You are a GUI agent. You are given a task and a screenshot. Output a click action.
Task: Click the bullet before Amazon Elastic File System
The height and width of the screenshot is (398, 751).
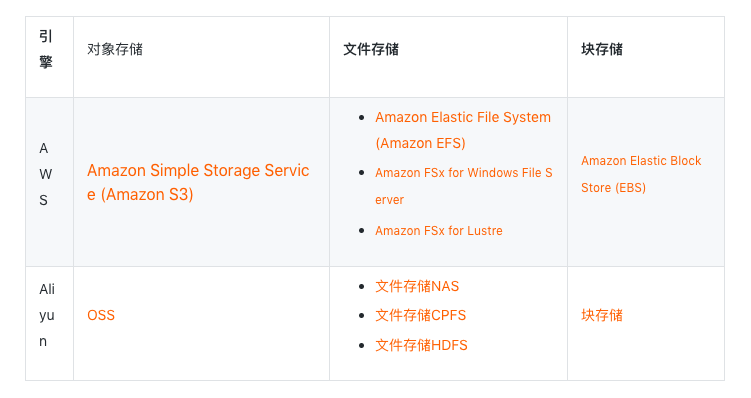(362, 117)
